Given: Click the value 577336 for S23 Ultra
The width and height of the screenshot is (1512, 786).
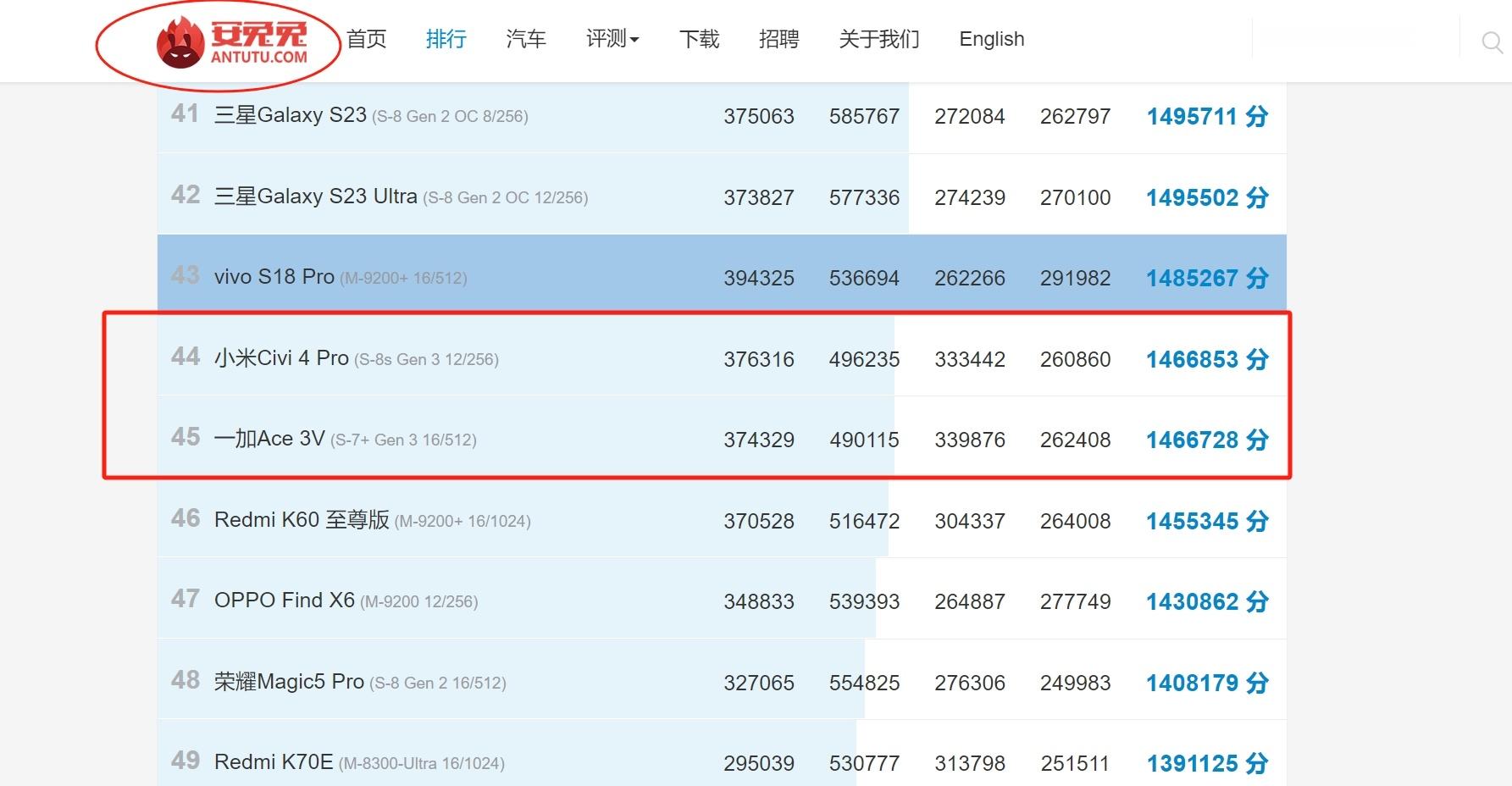Looking at the screenshot, I should tap(864, 197).
